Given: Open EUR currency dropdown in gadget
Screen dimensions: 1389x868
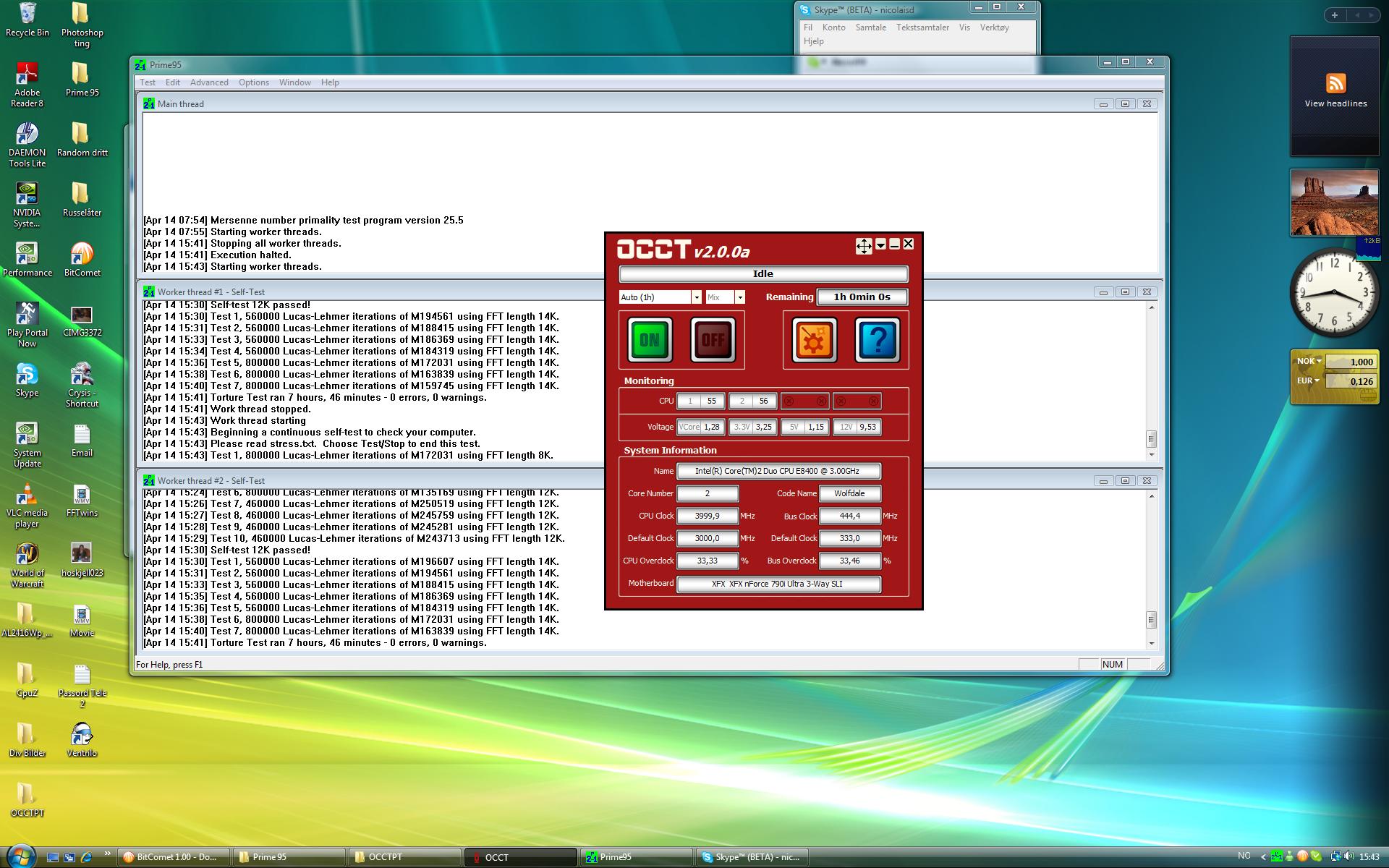Looking at the screenshot, I should (1317, 380).
